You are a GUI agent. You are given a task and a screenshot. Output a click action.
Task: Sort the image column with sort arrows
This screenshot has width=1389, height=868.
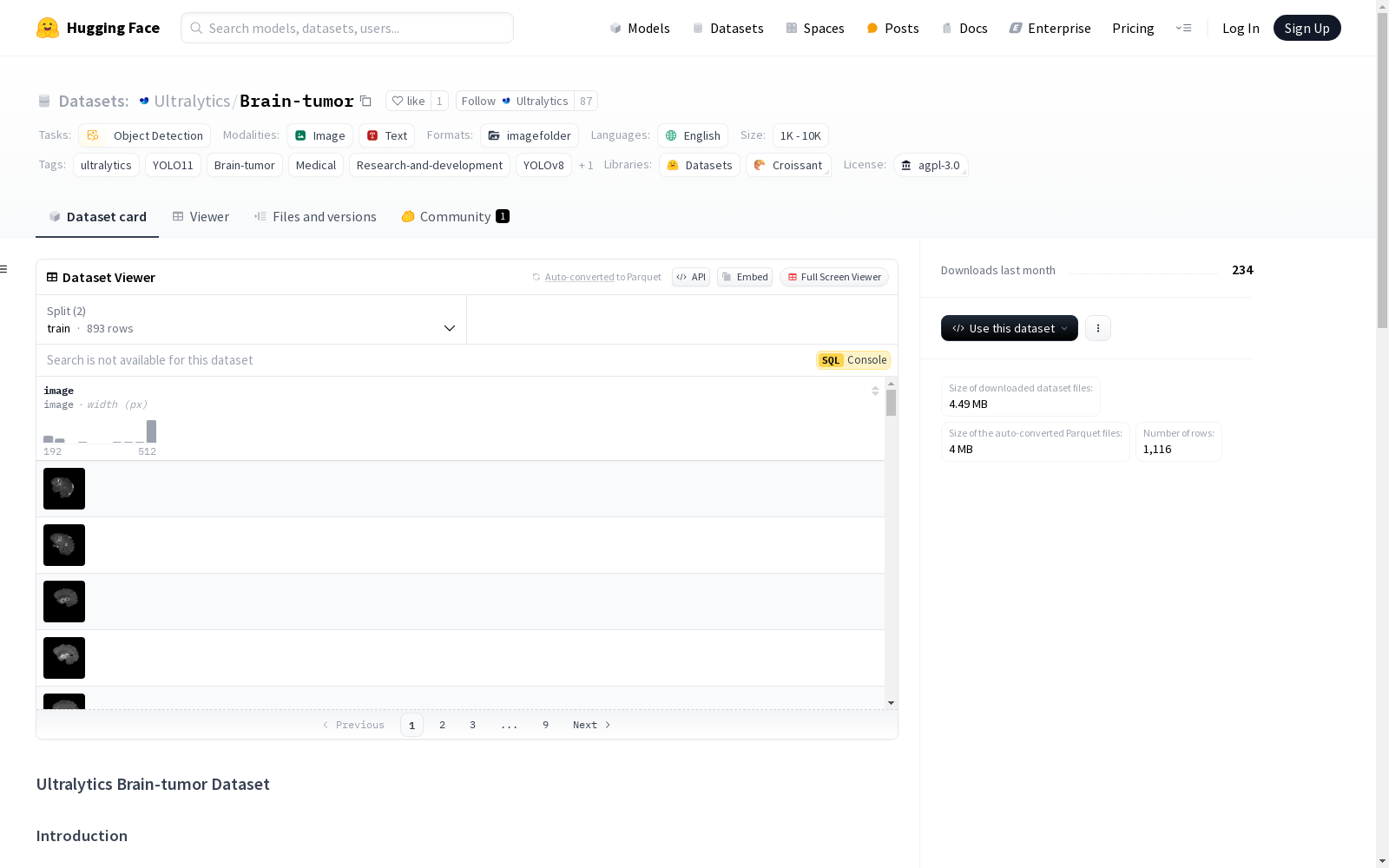click(875, 391)
